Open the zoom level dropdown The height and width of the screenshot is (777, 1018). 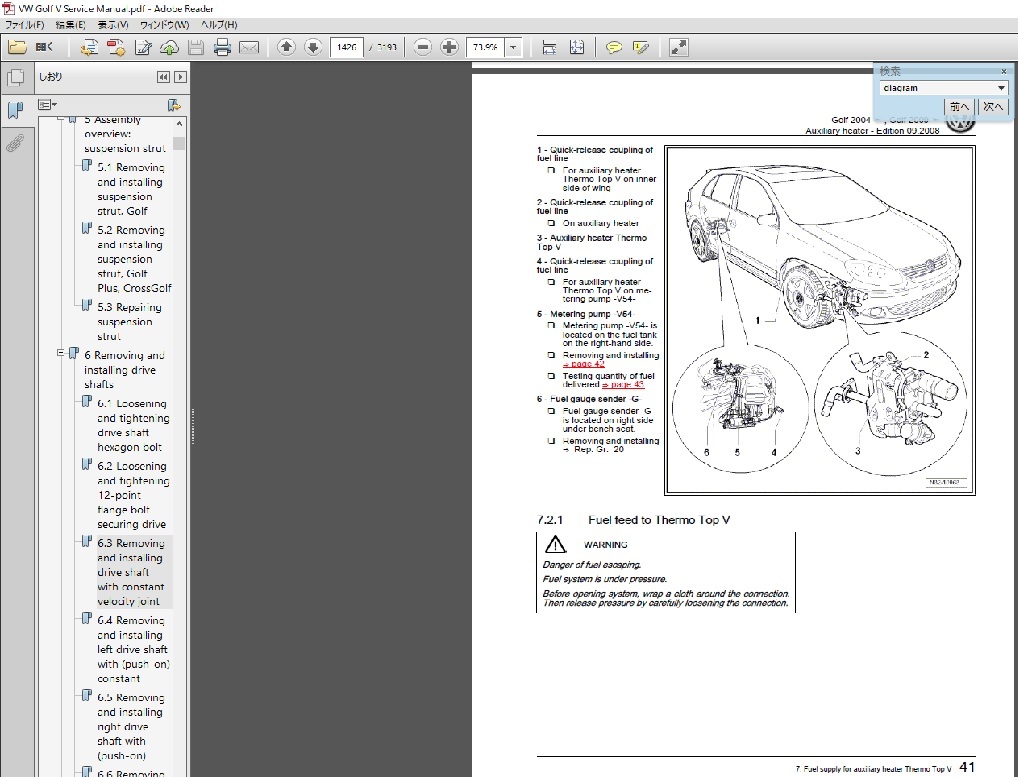click(513, 47)
